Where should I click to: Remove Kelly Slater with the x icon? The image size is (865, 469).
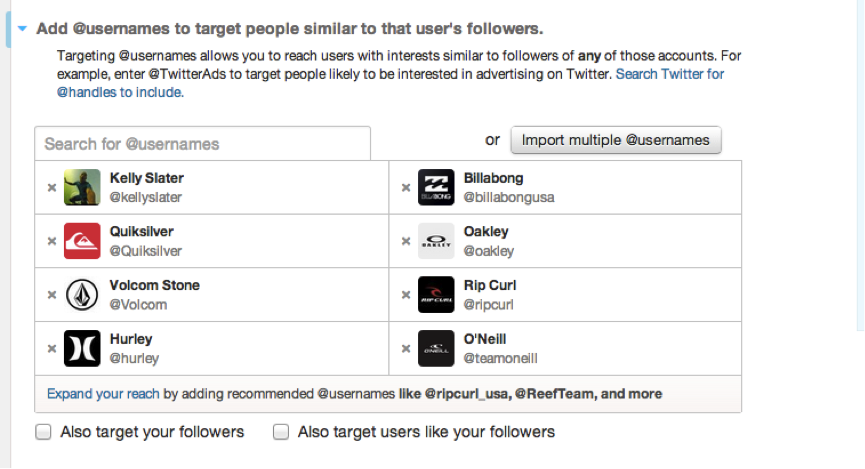[x=52, y=188]
